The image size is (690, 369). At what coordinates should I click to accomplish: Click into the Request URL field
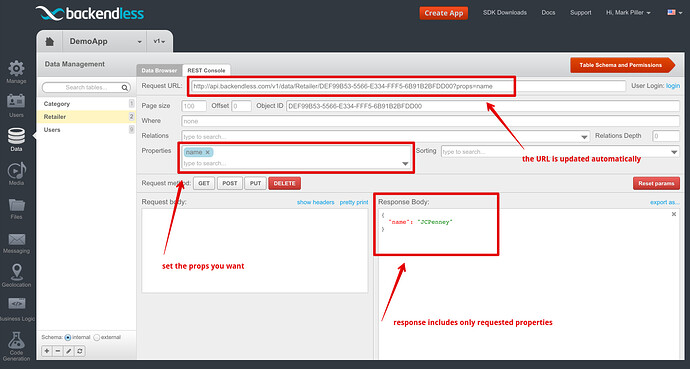[408, 86]
